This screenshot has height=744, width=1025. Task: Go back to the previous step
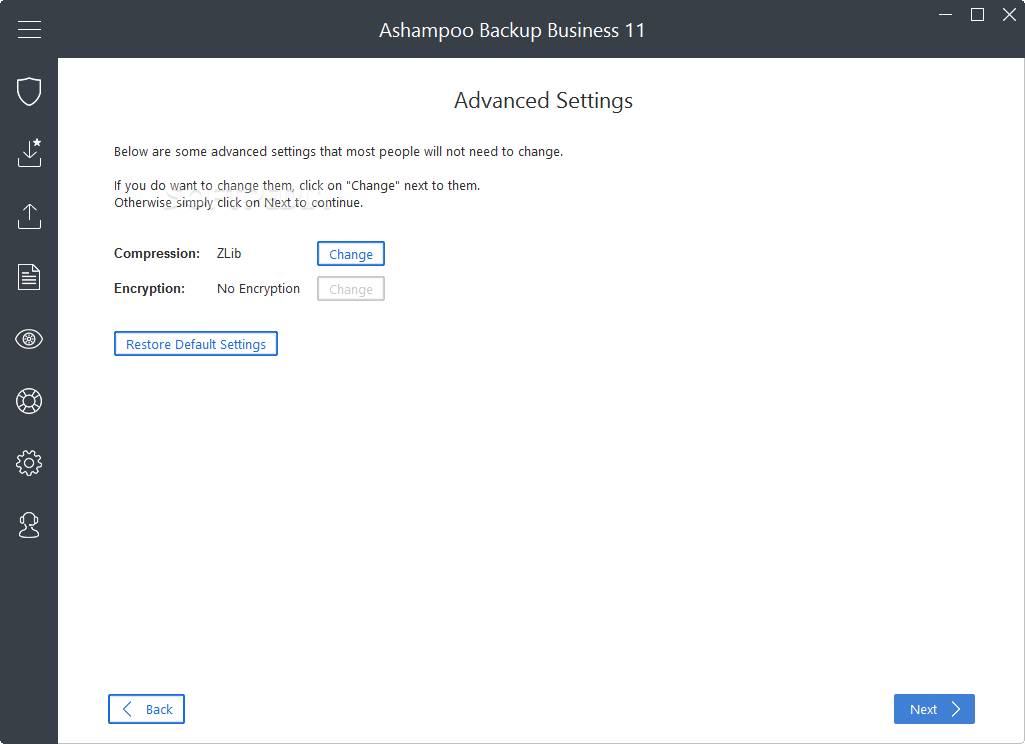(x=146, y=709)
